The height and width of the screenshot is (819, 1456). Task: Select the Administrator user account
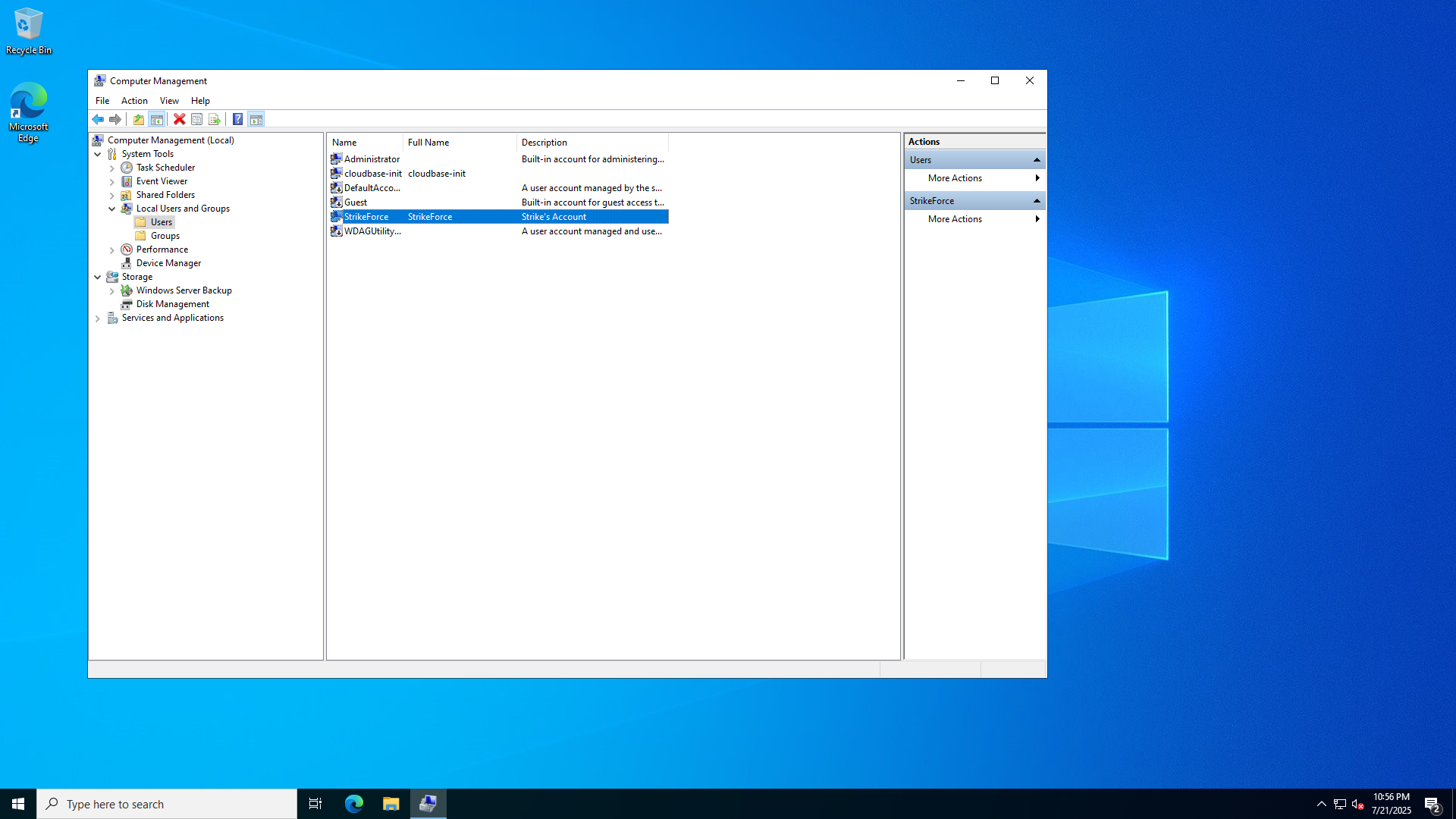click(x=371, y=159)
